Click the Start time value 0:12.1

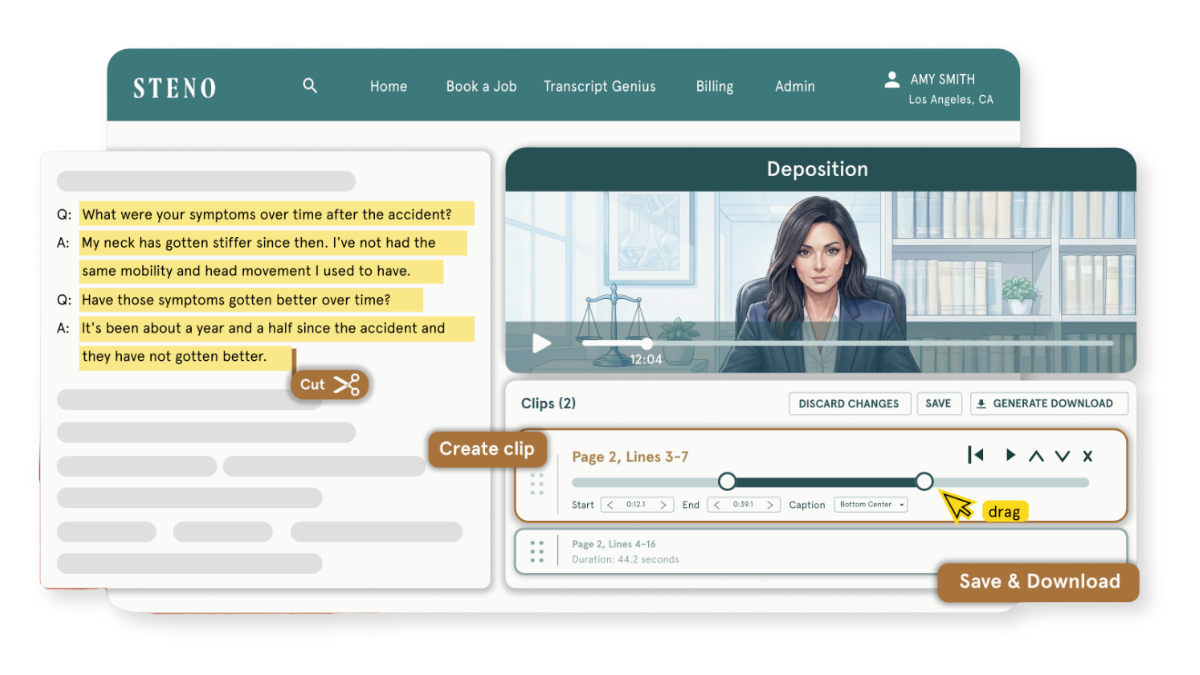click(636, 505)
